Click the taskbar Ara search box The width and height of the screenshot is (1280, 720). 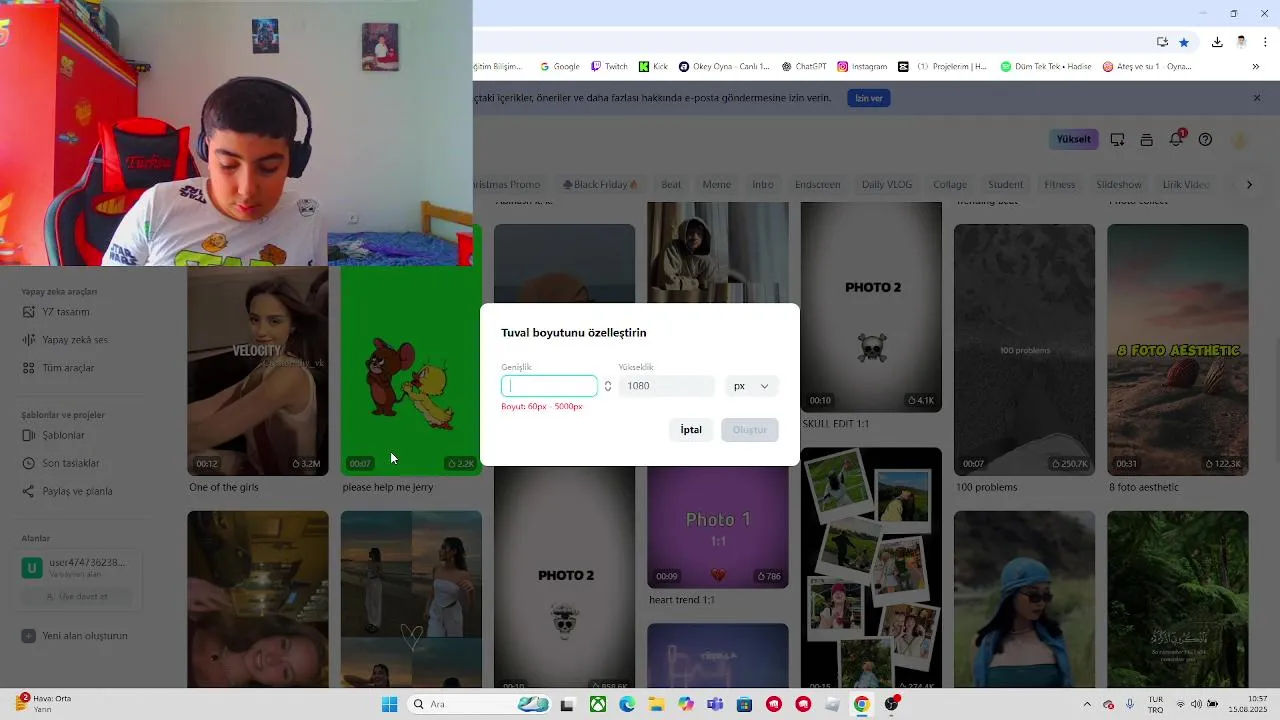pos(480,704)
